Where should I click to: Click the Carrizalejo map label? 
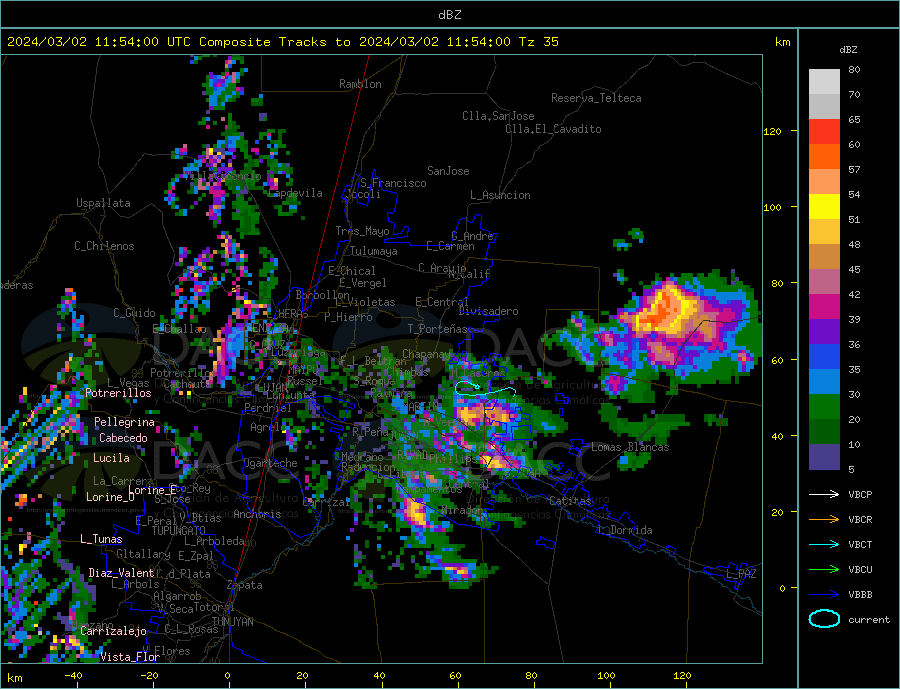114,632
